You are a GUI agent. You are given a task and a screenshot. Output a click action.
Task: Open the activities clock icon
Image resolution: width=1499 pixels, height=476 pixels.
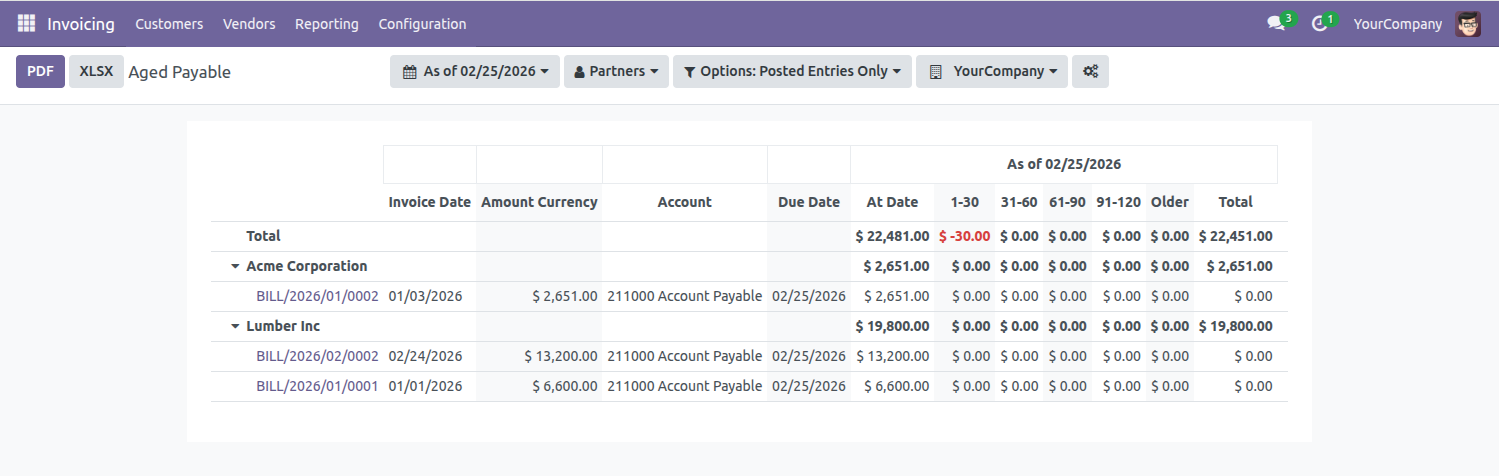[x=1319, y=24]
